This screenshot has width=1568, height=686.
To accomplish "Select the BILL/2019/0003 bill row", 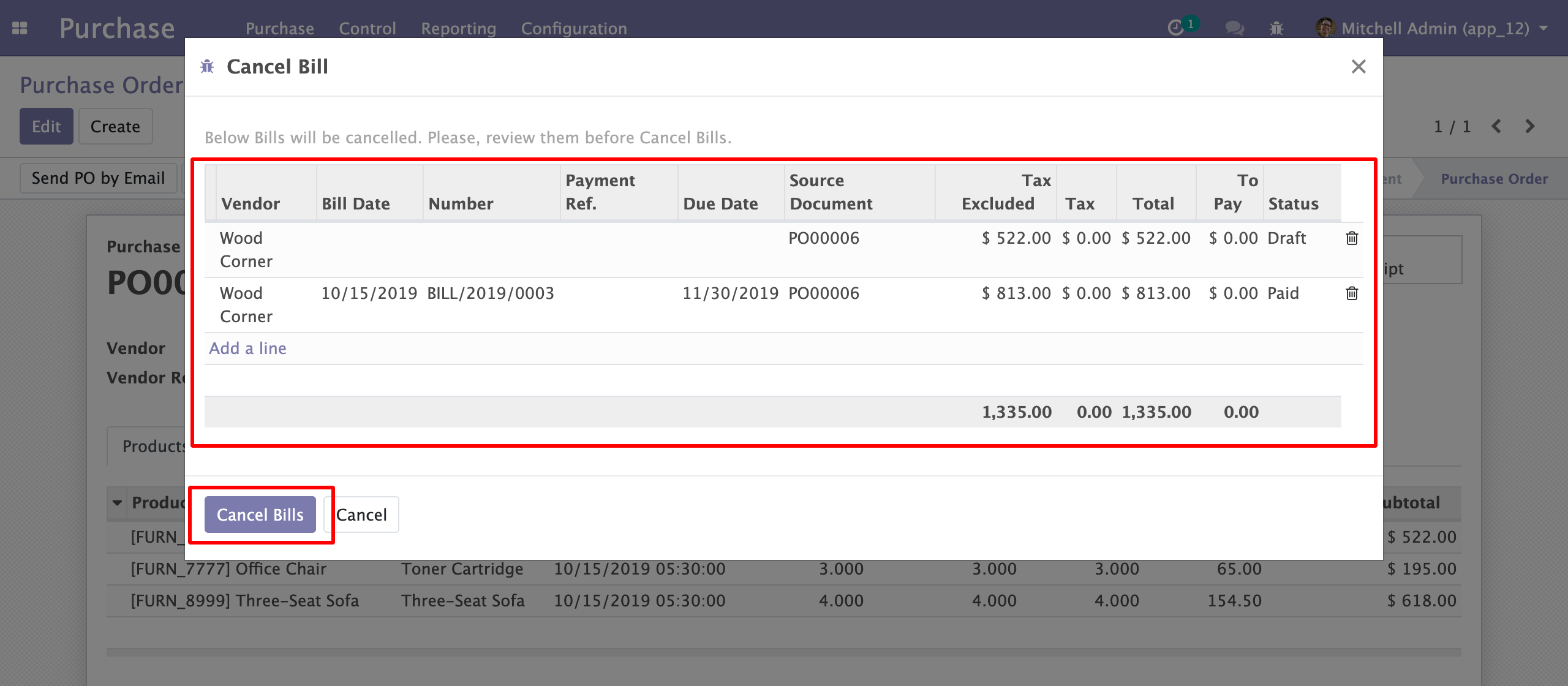I will pos(490,293).
